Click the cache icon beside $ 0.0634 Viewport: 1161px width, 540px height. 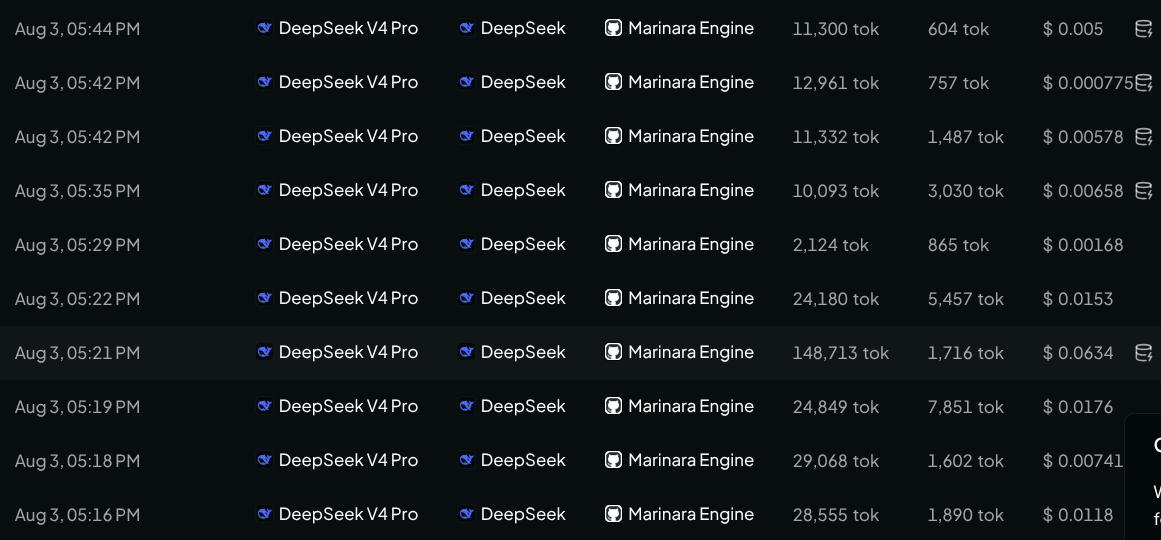1144,353
